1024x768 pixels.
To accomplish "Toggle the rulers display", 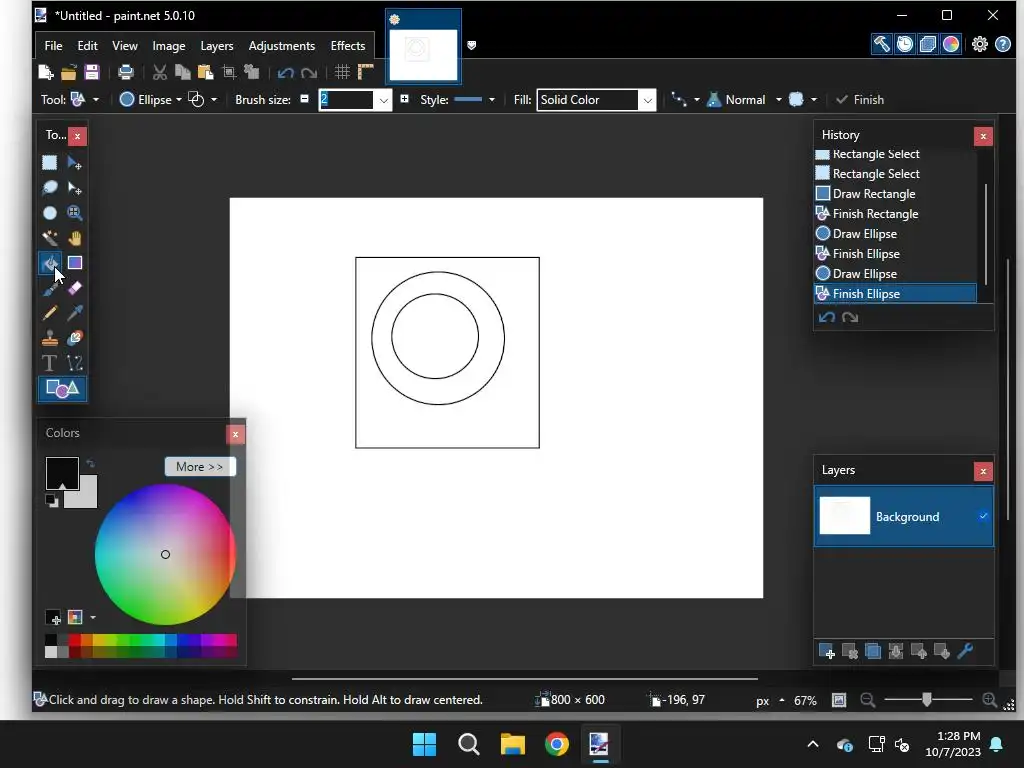I will point(366,72).
